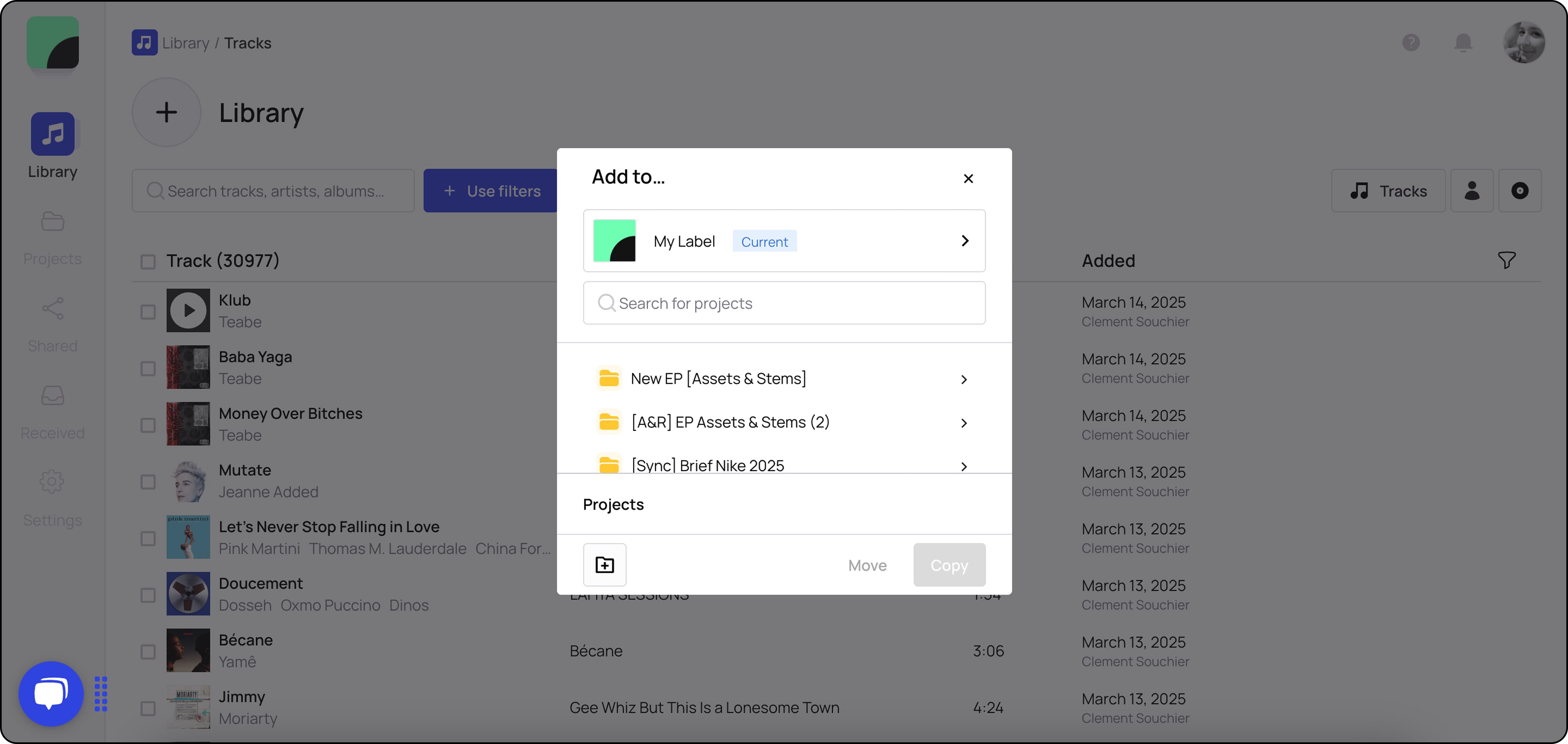Expand the New EP [Assets & Stems] folder

(x=964, y=379)
